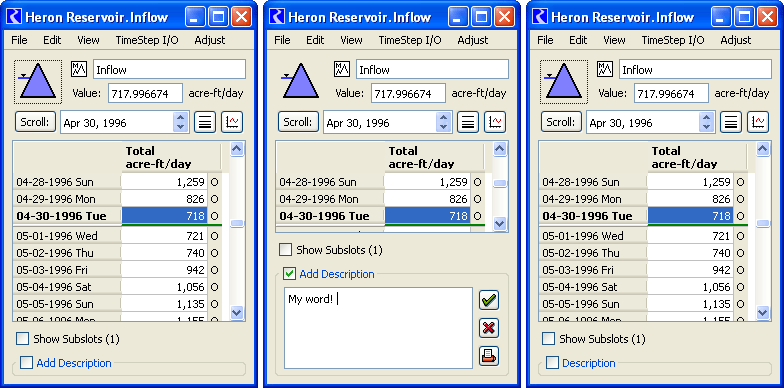
Task: Click series slot icon beside Inflow name, leftmost window
Action: tap(79, 69)
